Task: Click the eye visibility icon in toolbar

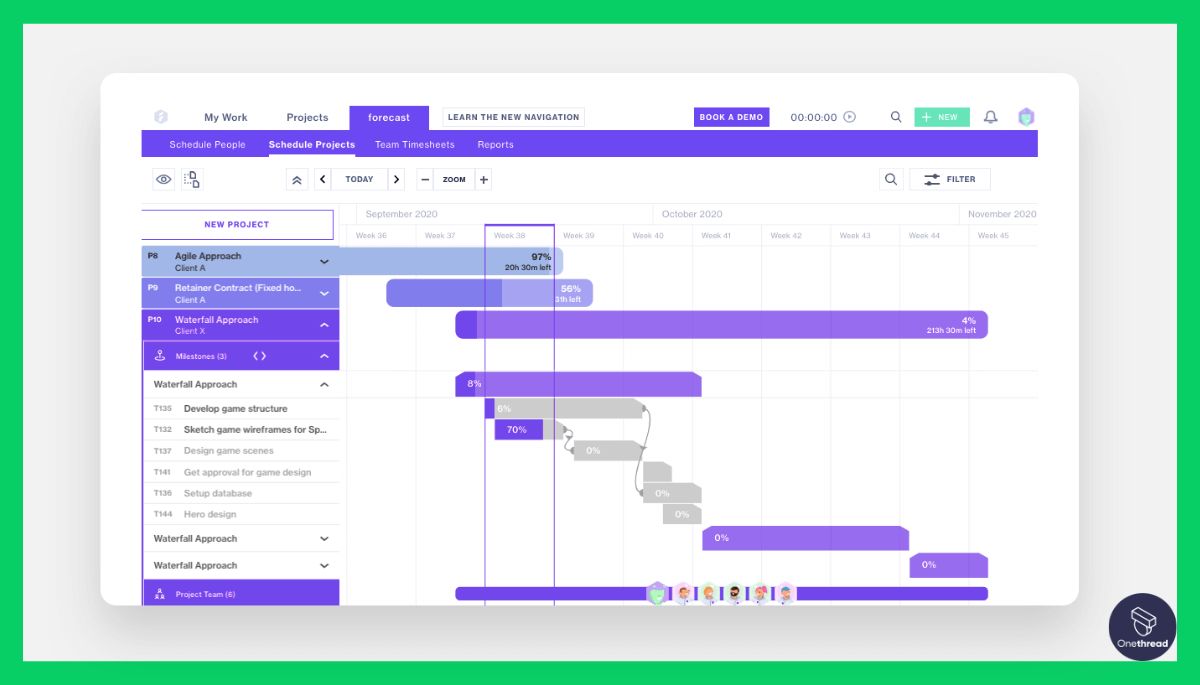Action: coord(163,179)
